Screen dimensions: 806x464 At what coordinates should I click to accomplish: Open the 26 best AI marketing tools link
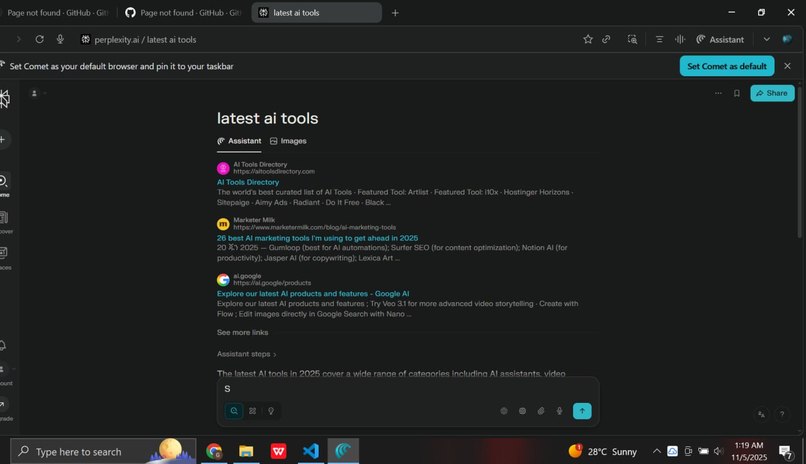pos(317,238)
